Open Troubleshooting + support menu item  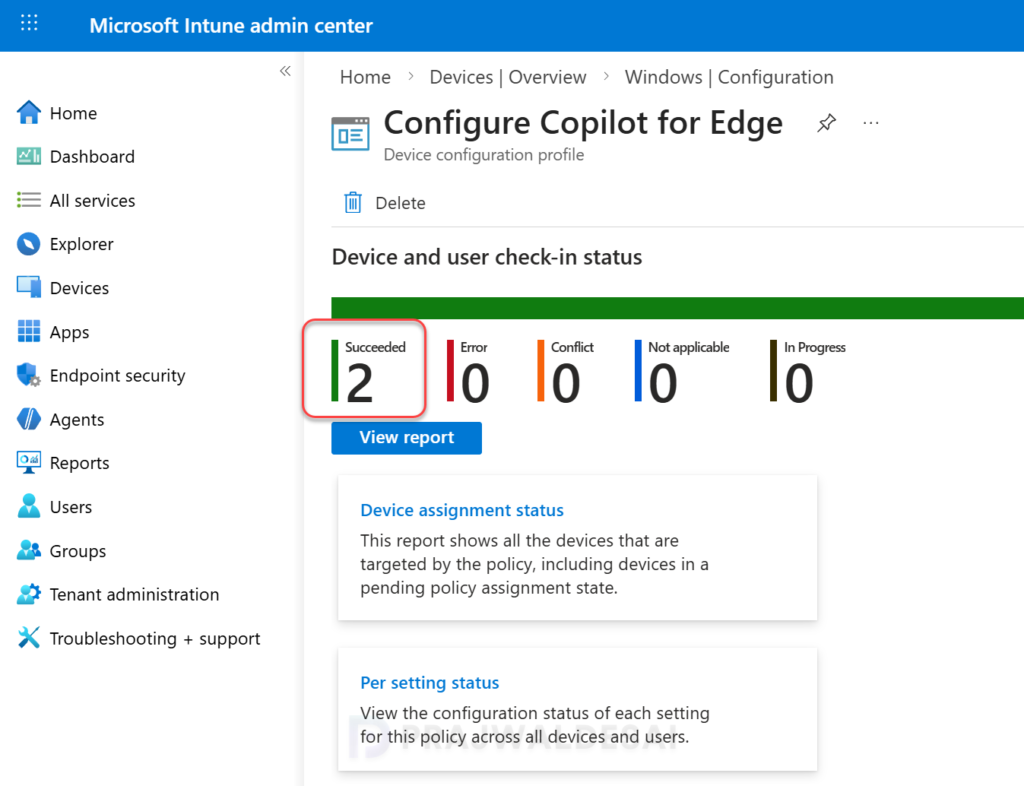point(155,638)
